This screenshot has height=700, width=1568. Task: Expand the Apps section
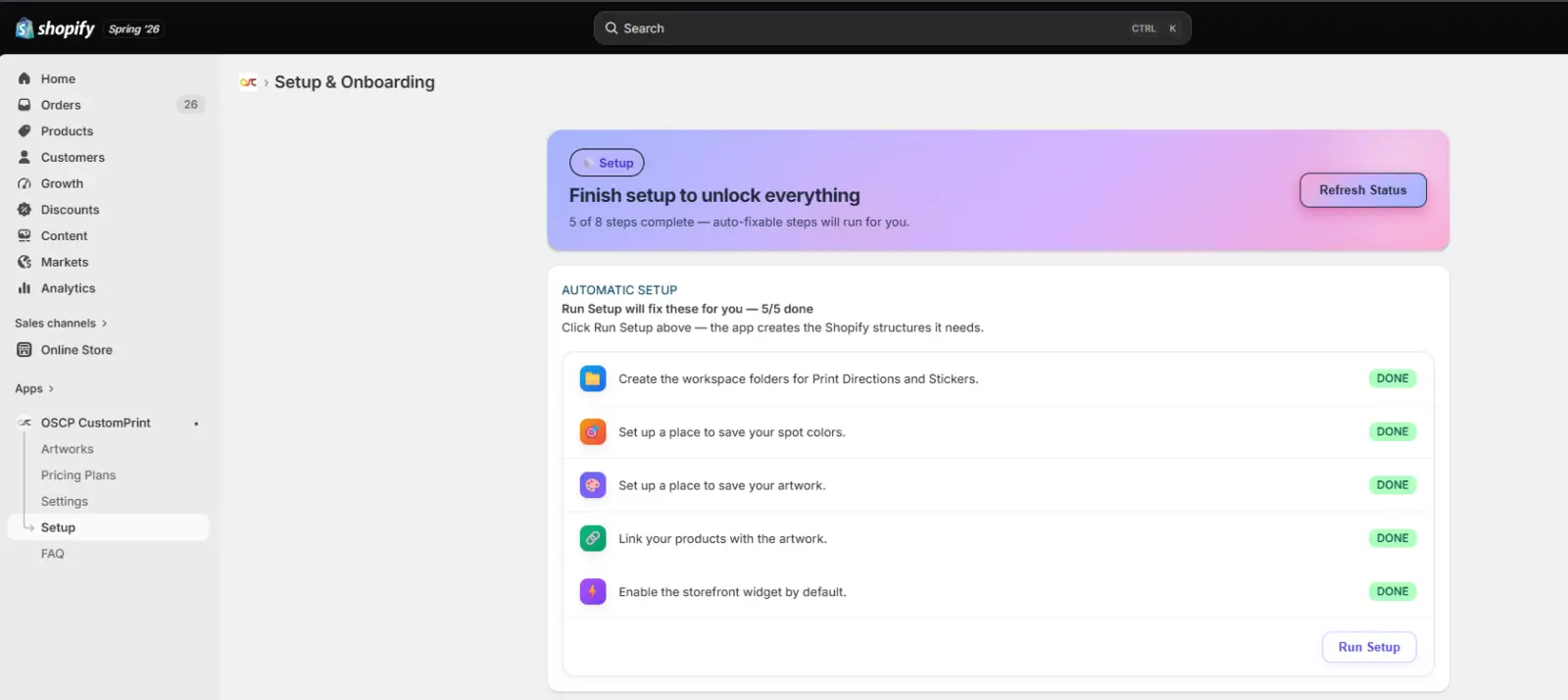[x=34, y=389]
